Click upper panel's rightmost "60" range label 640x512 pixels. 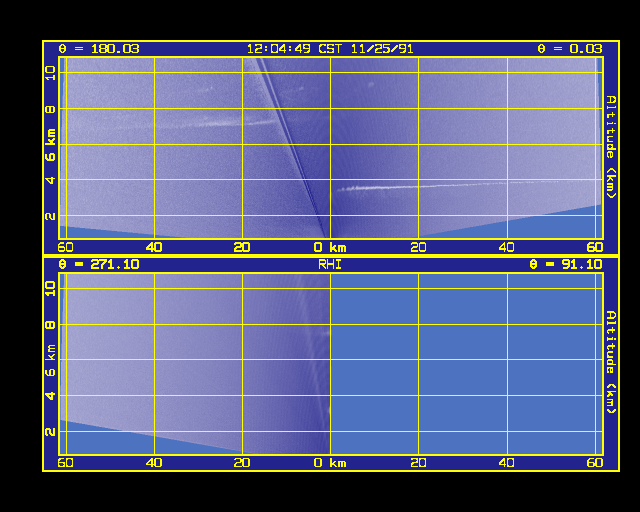595,247
